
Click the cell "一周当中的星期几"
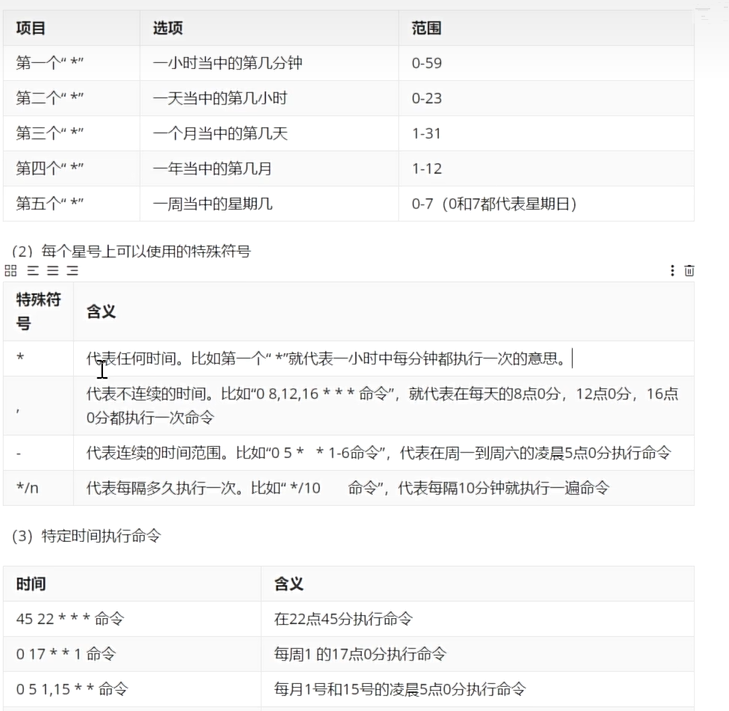tap(269, 204)
